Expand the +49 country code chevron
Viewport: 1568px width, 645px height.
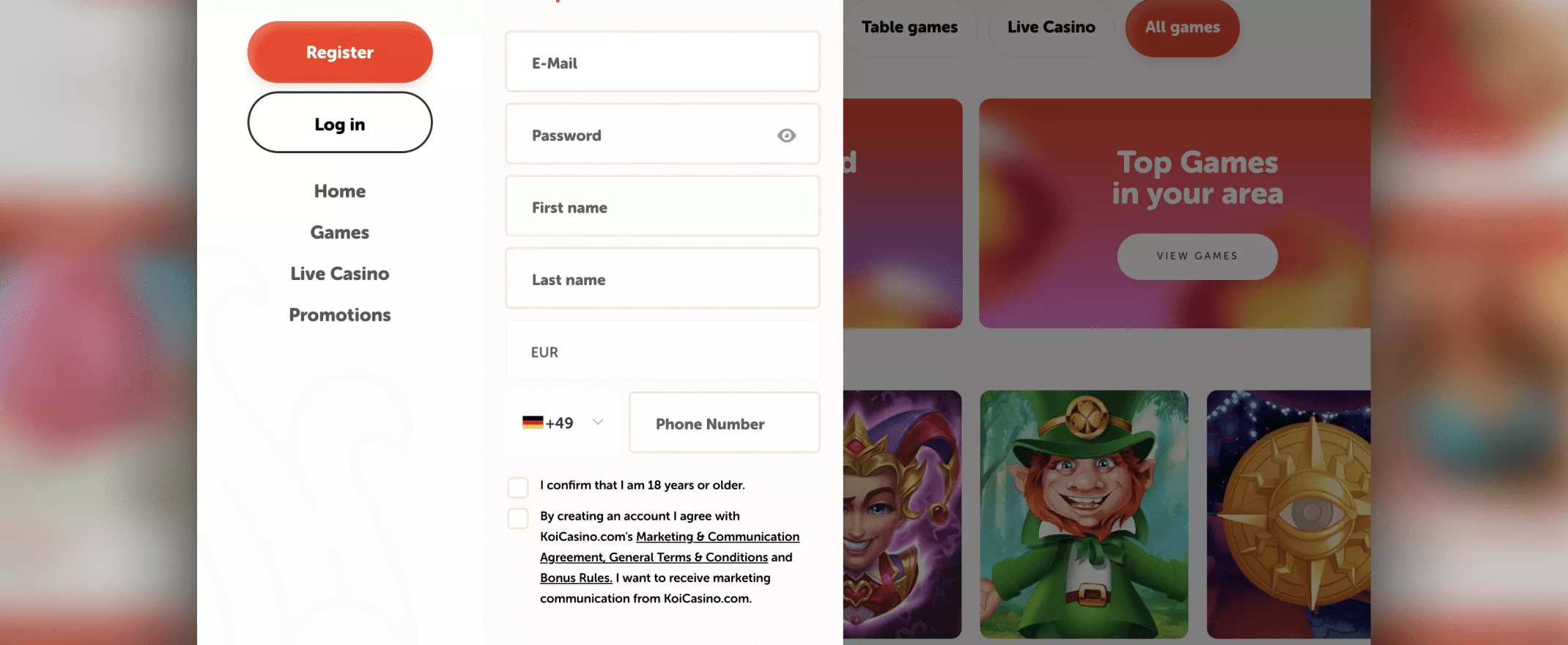point(598,422)
